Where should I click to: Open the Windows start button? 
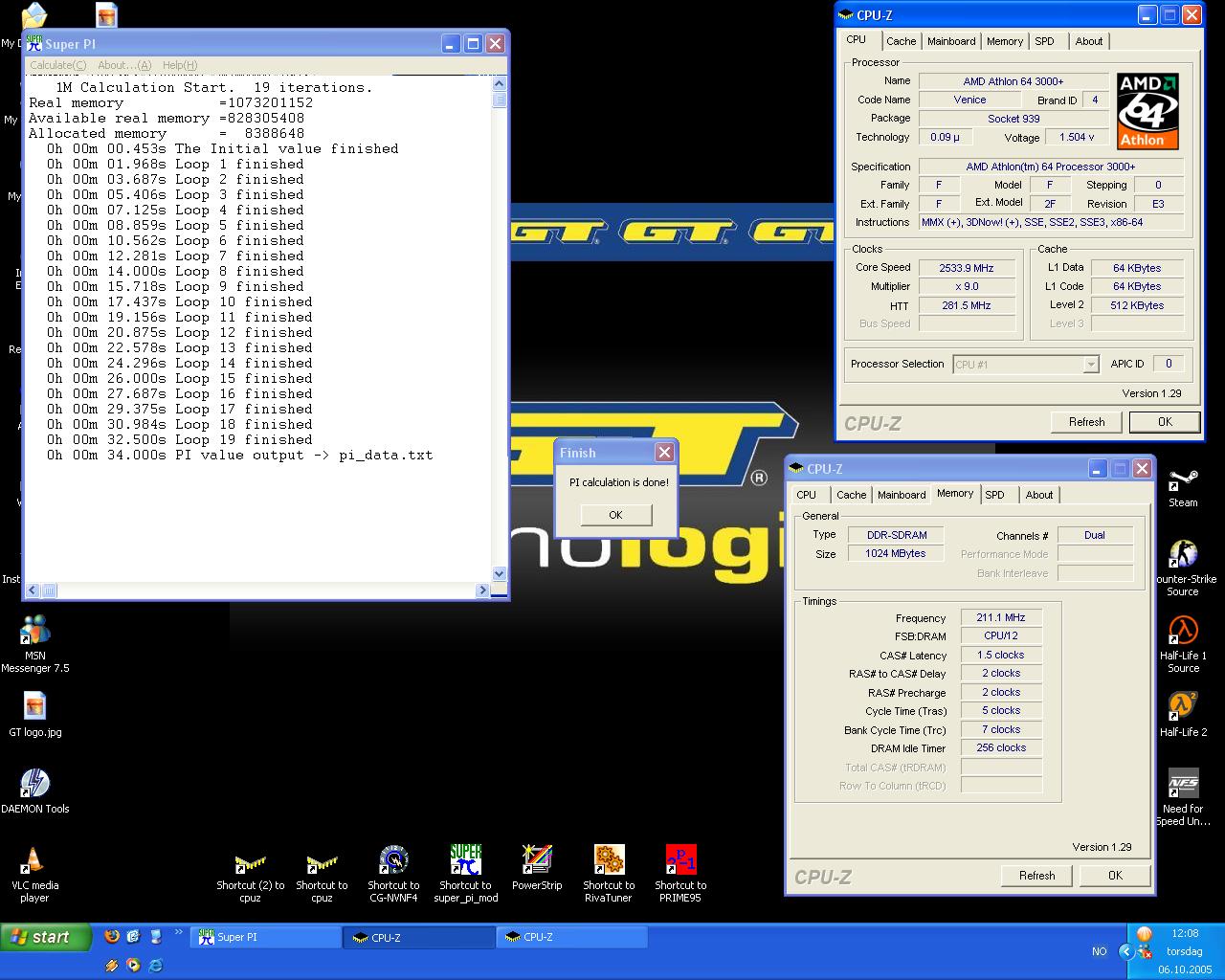46,937
